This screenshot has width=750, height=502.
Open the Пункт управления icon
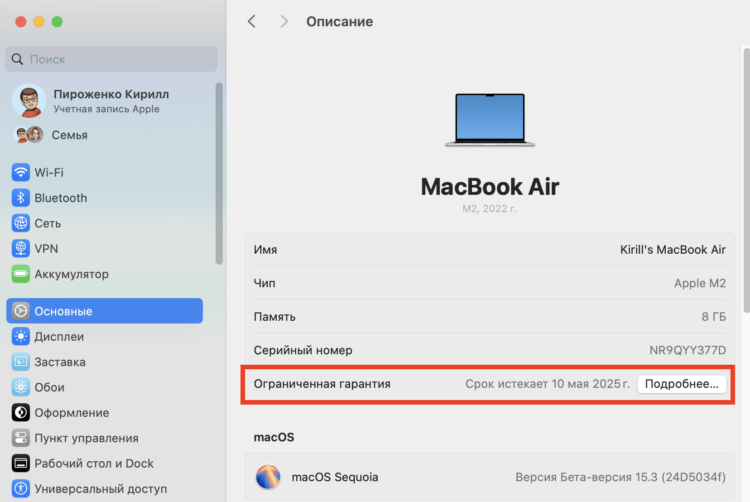pos(21,437)
